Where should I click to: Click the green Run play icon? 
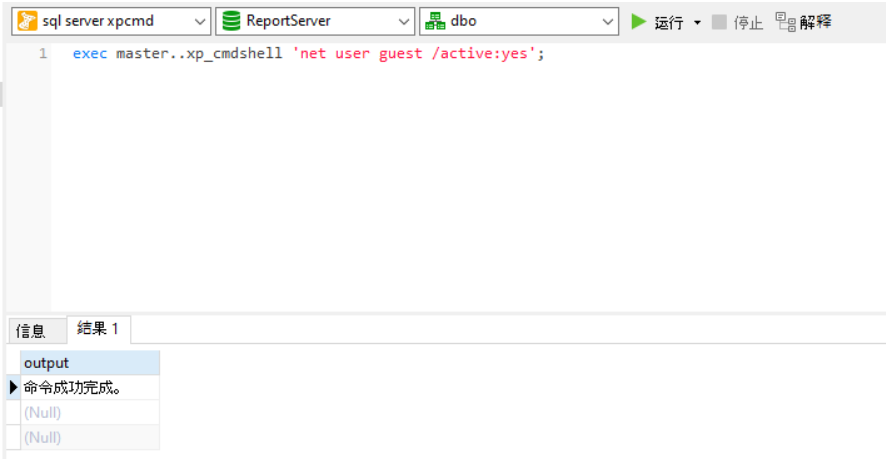click(x=639, y=22)
